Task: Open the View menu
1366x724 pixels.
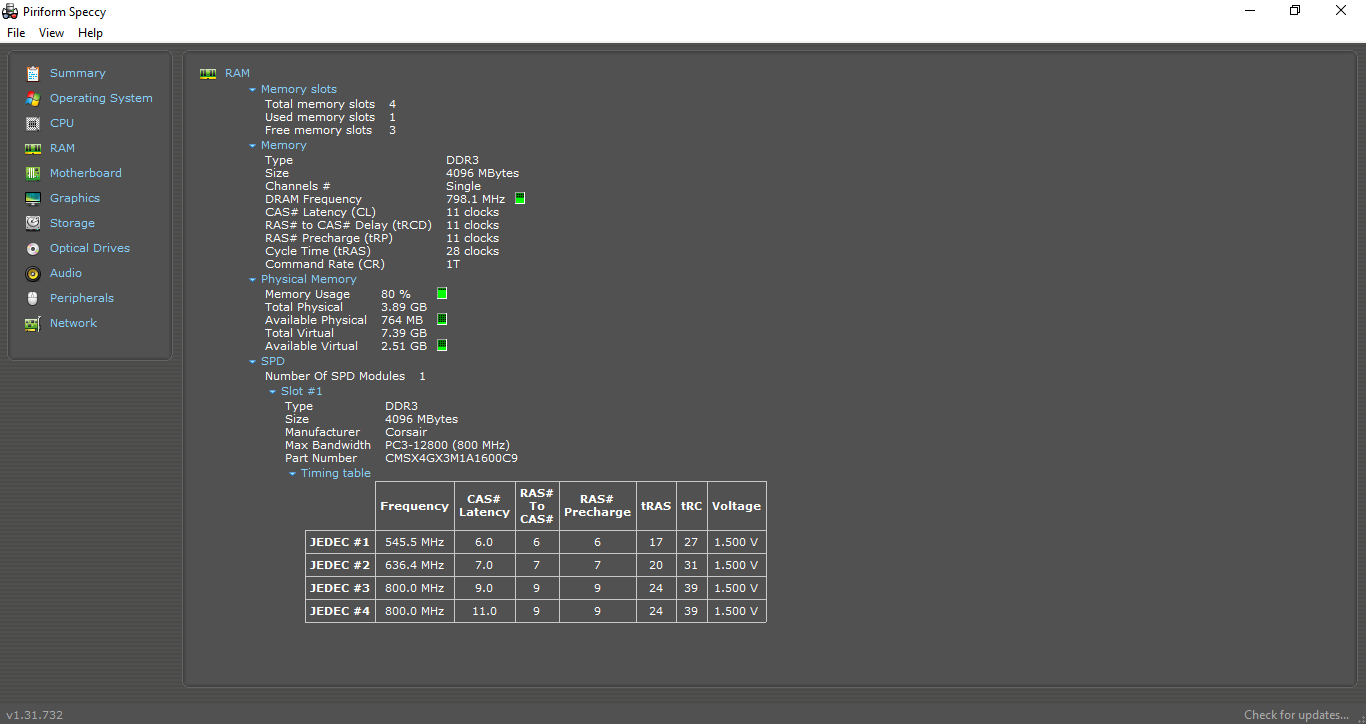Action: click(x=51, y=33)
